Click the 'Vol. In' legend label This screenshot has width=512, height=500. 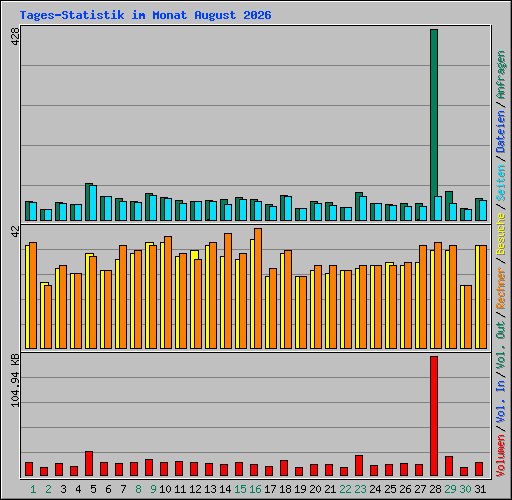501,402
